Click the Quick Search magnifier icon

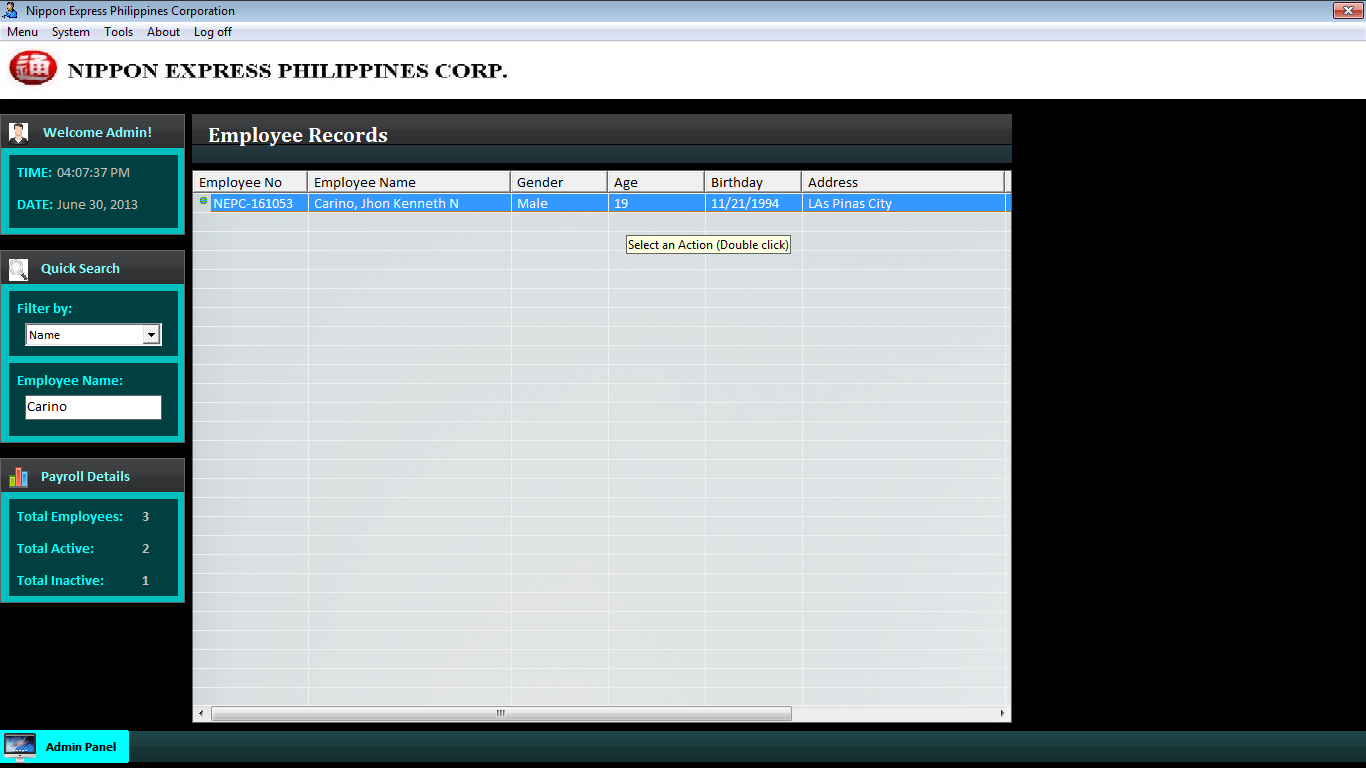coord(18,269)
